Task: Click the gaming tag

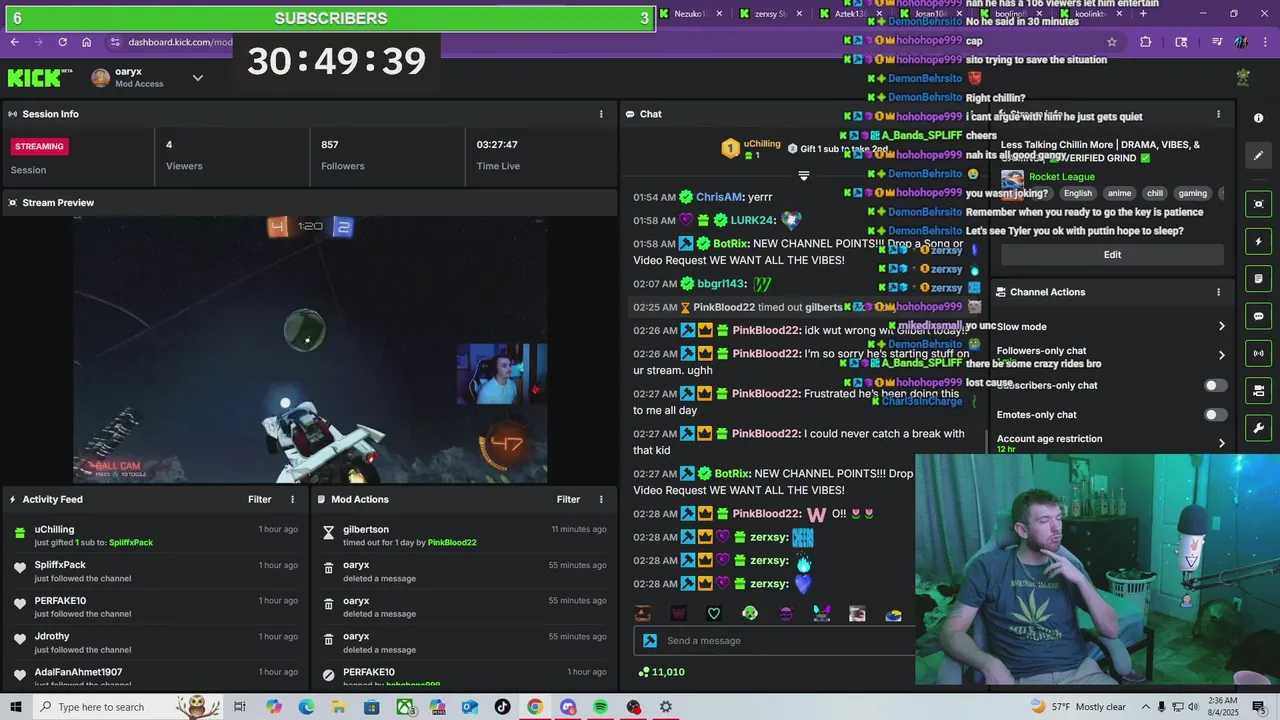Action: click(x=1192, y=193)
